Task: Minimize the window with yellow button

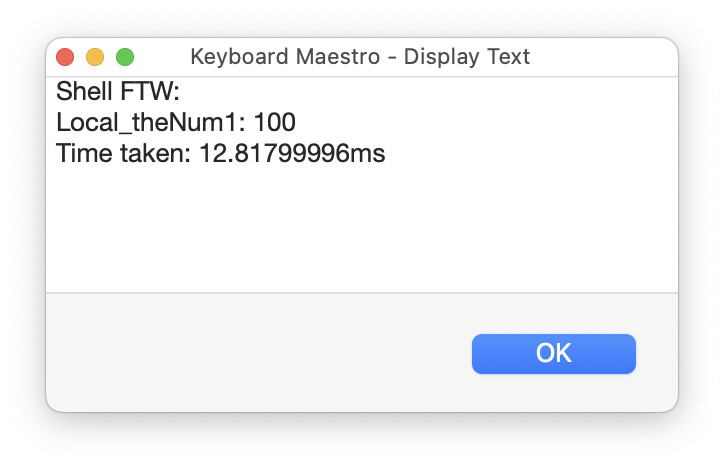Action: (95, 57)
